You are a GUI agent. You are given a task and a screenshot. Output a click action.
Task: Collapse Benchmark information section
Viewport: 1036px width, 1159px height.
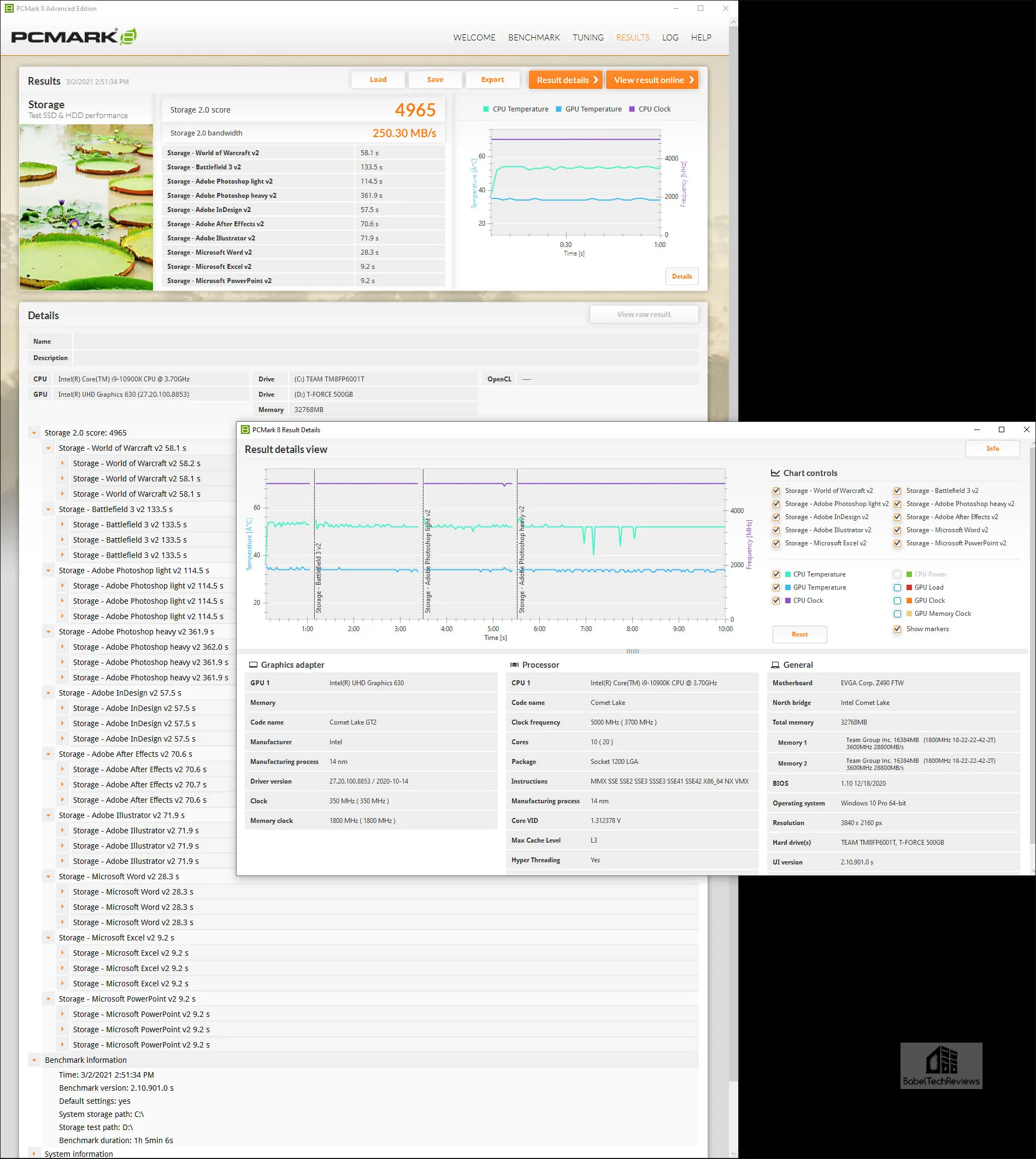coord(34,1060)
